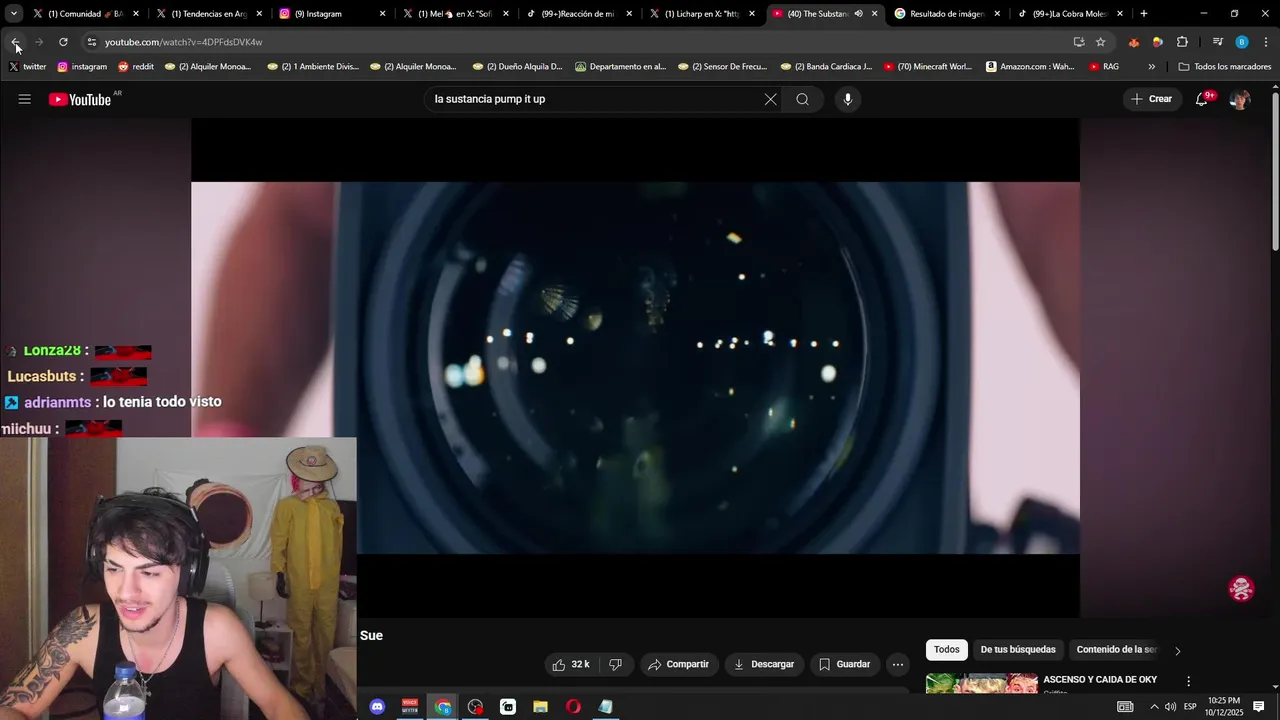The height and width of the screenshot is (720, 1280).
Task: Open the reddit bookmark
Action: pos(136,67)
